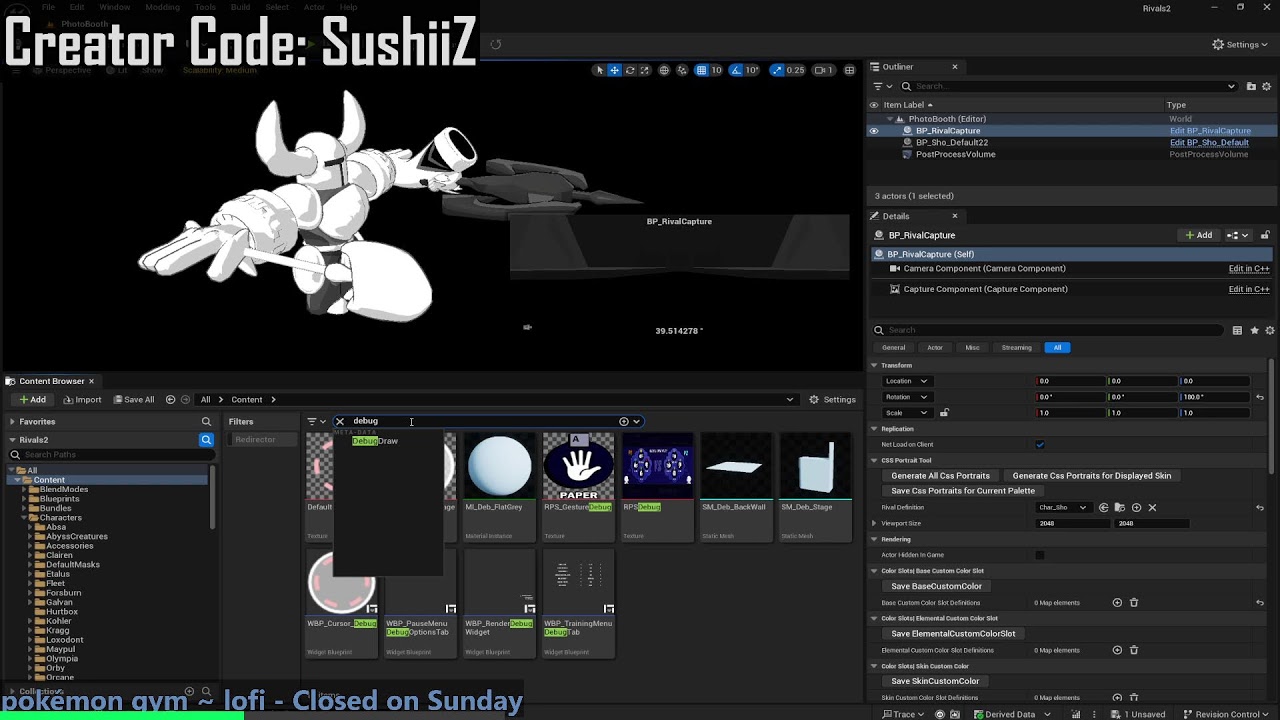The image size is (1280, 720).
Task: Click the viewport layout maximize icon
Action: [850, 70]
